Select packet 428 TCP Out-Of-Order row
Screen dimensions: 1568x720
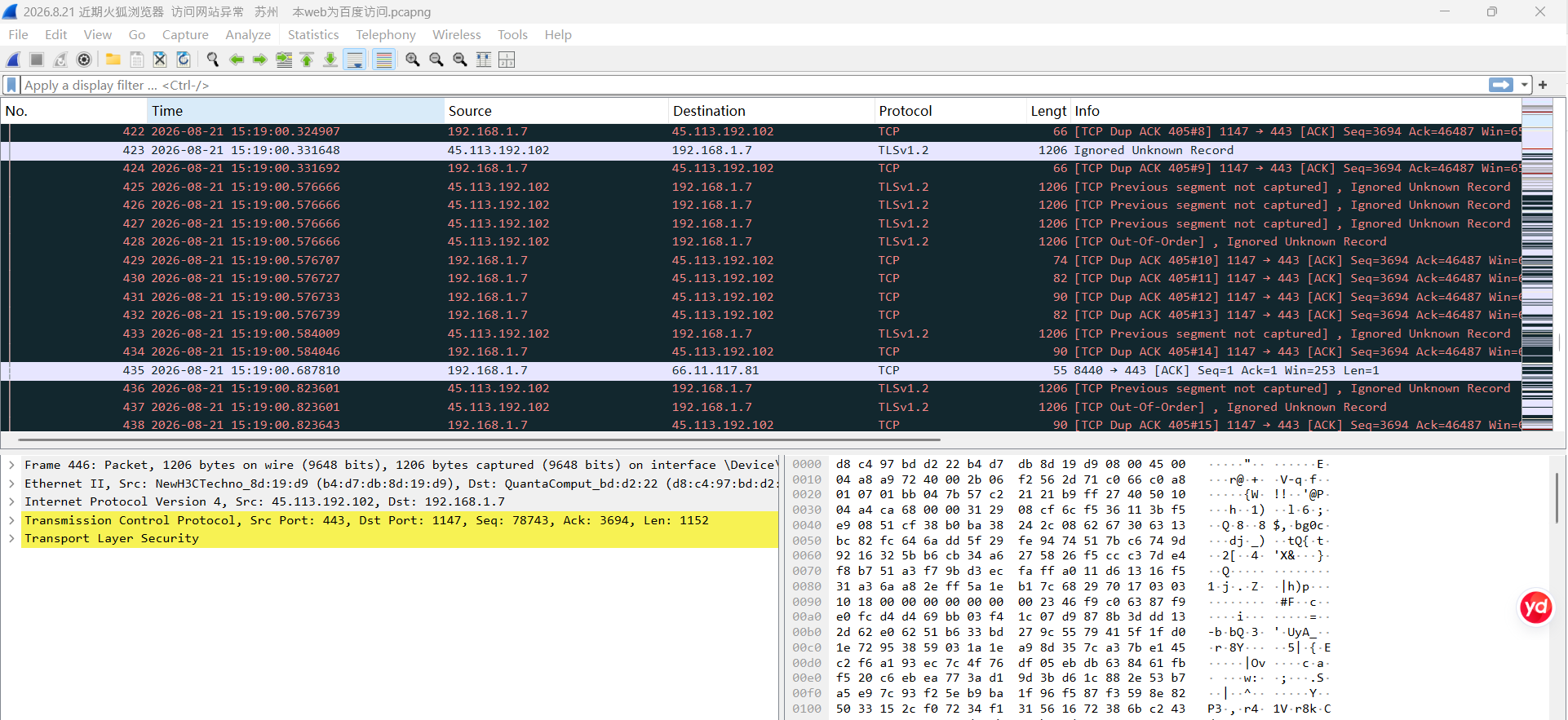tap(761, 241)
